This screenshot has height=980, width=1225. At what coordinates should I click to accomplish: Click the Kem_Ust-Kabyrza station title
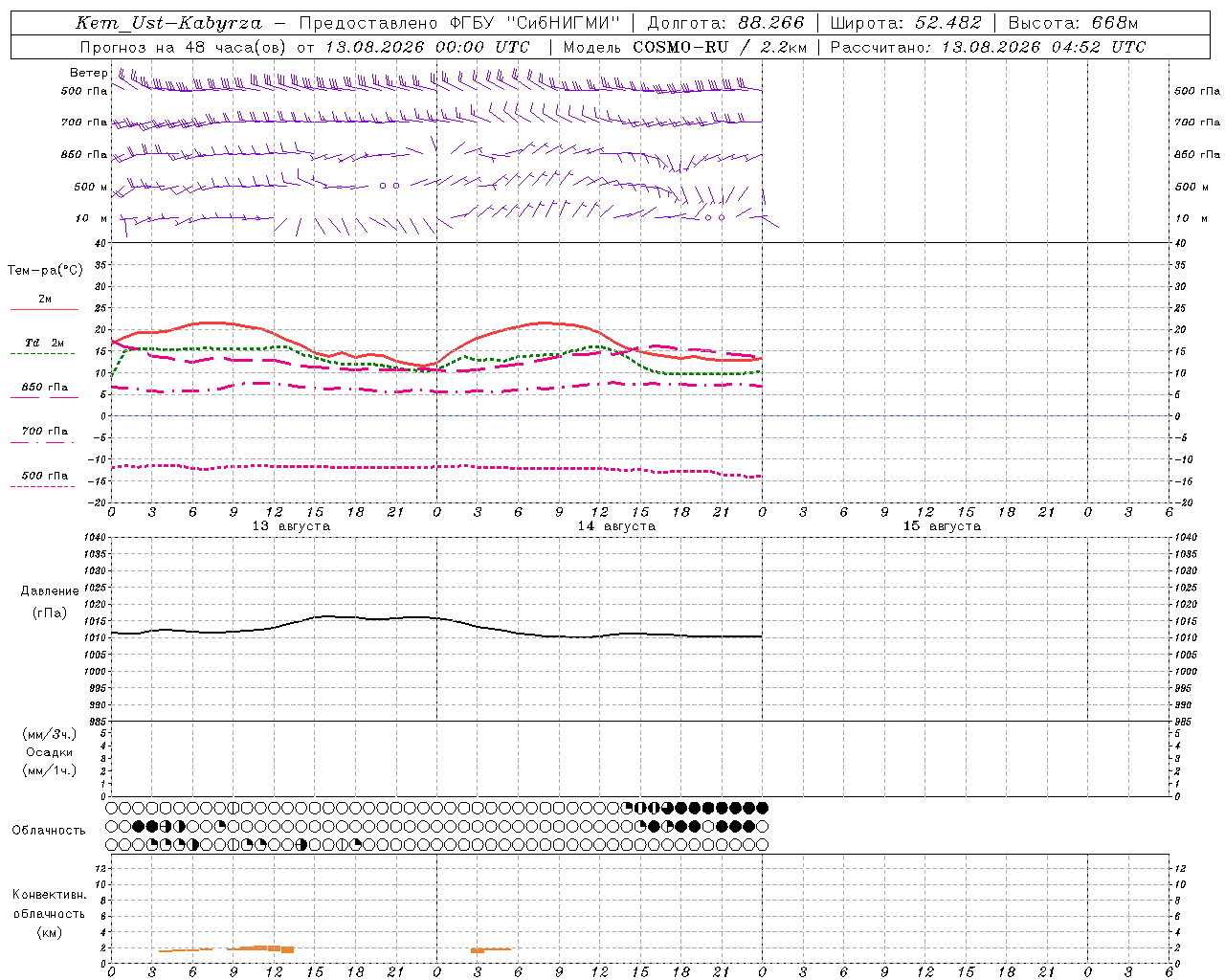point(167,23)
